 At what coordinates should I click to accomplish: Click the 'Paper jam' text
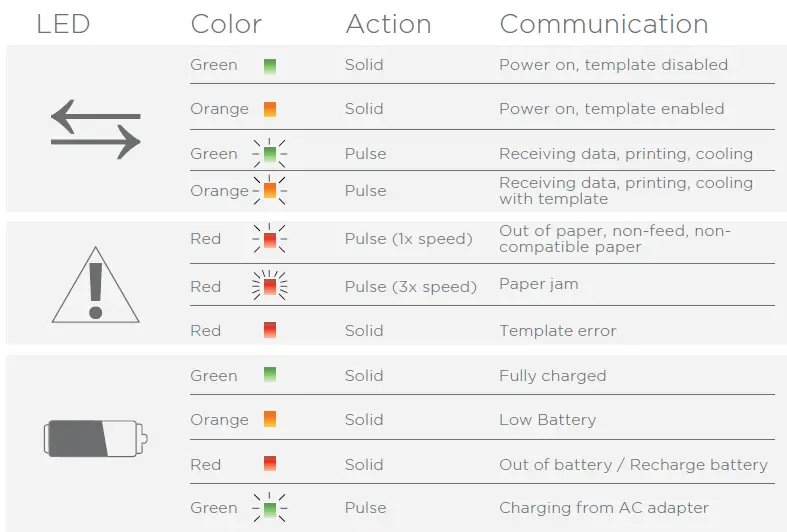click(x=538, y=284)
